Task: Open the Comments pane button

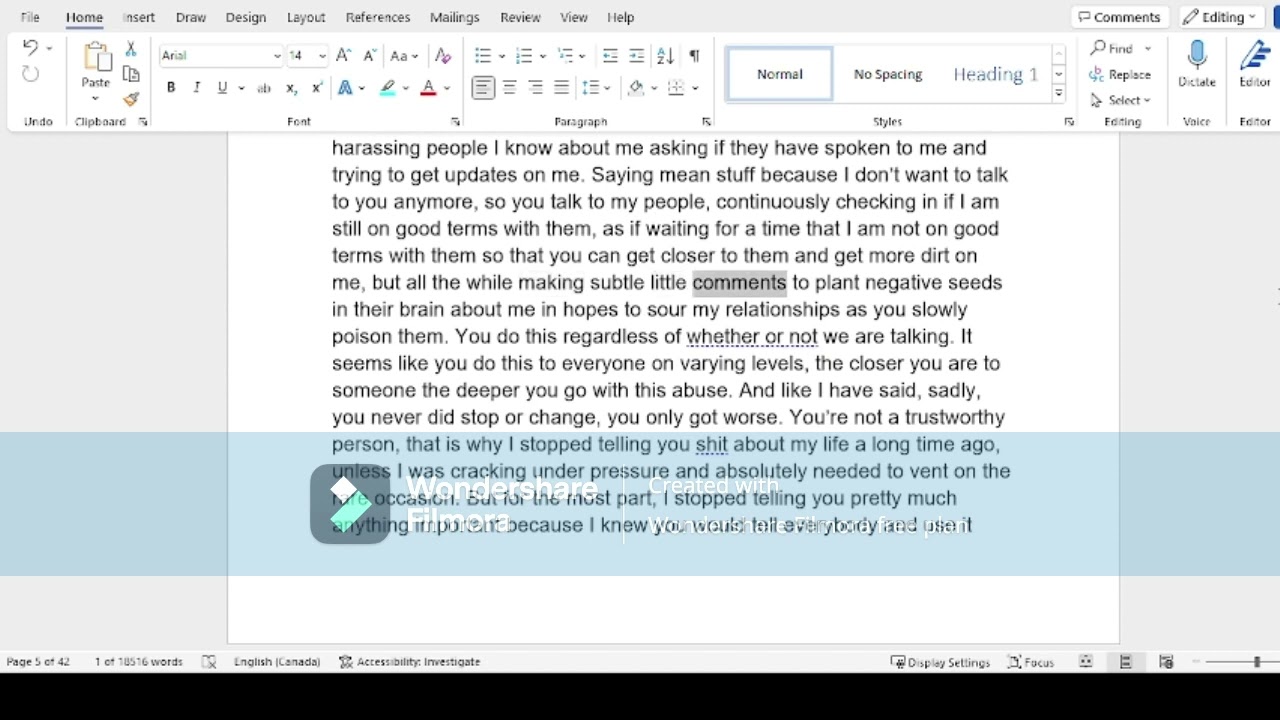Action: (x=1119, y=17)
